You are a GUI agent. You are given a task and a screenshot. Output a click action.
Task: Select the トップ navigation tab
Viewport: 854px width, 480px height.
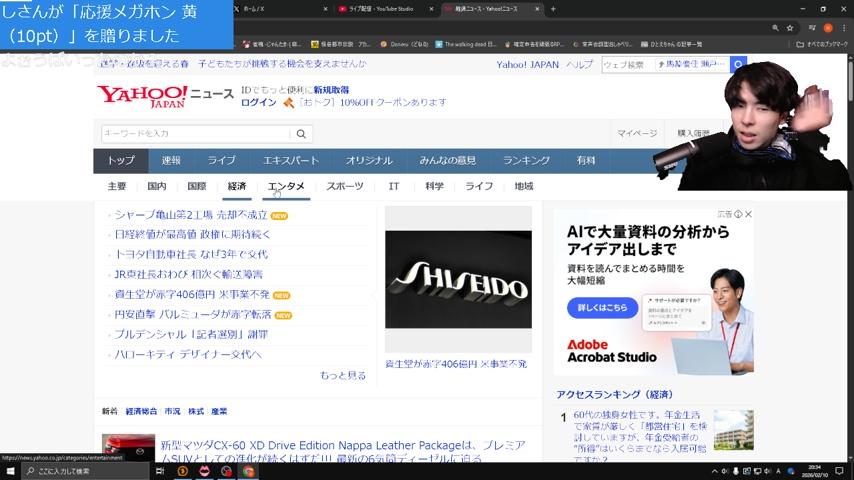[x=121, y=160]
